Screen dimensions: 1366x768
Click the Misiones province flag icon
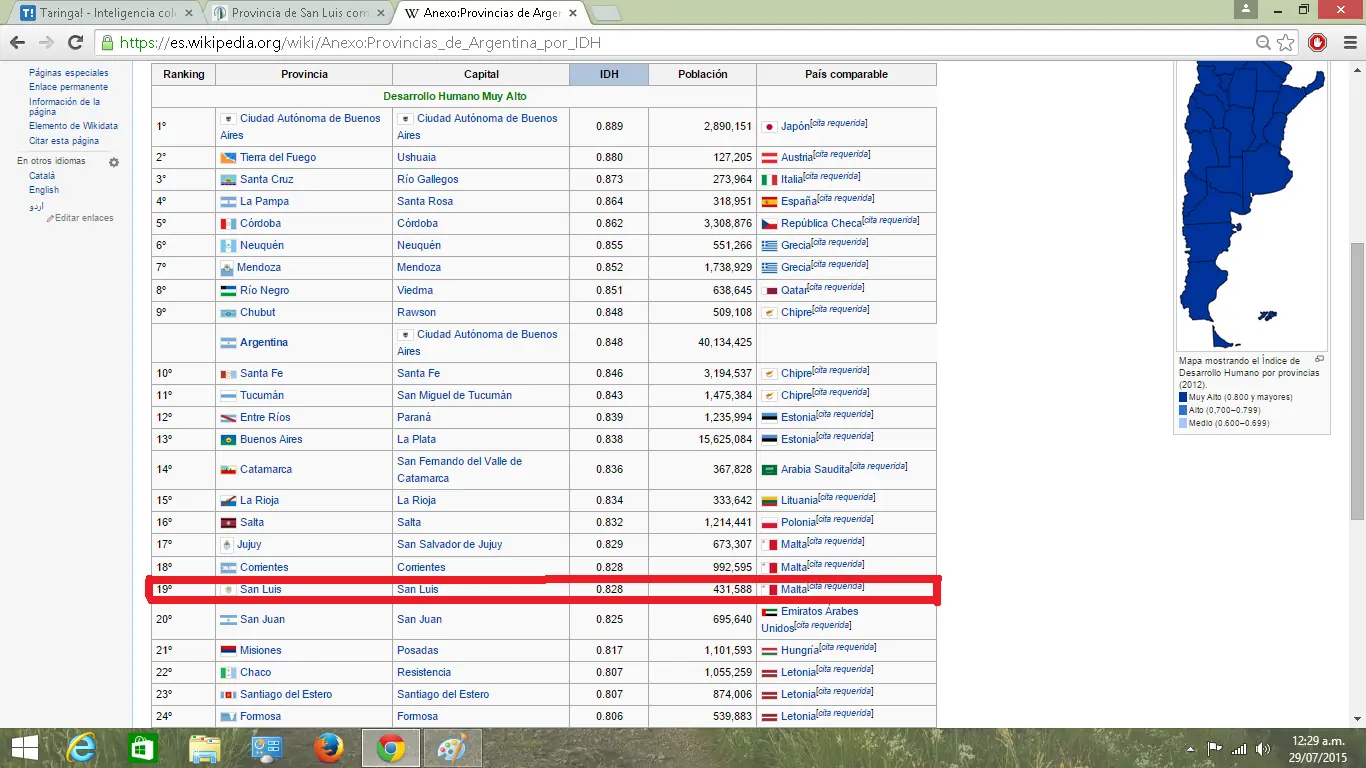click(x=228, y=651)
